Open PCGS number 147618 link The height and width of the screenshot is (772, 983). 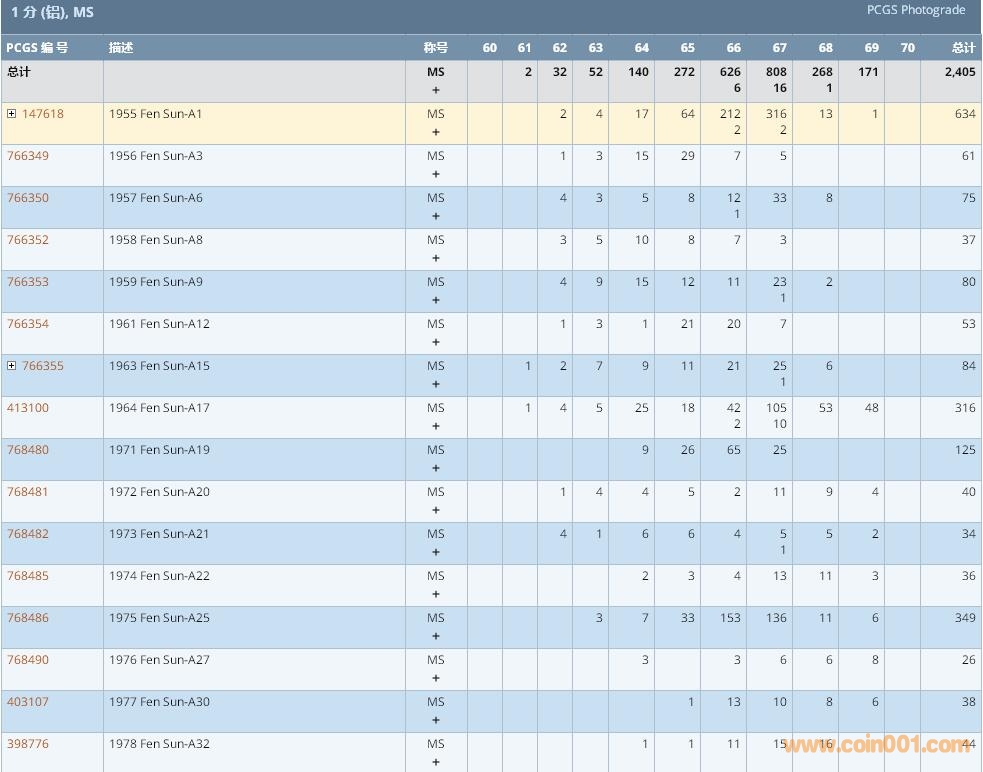click(42, 114)
